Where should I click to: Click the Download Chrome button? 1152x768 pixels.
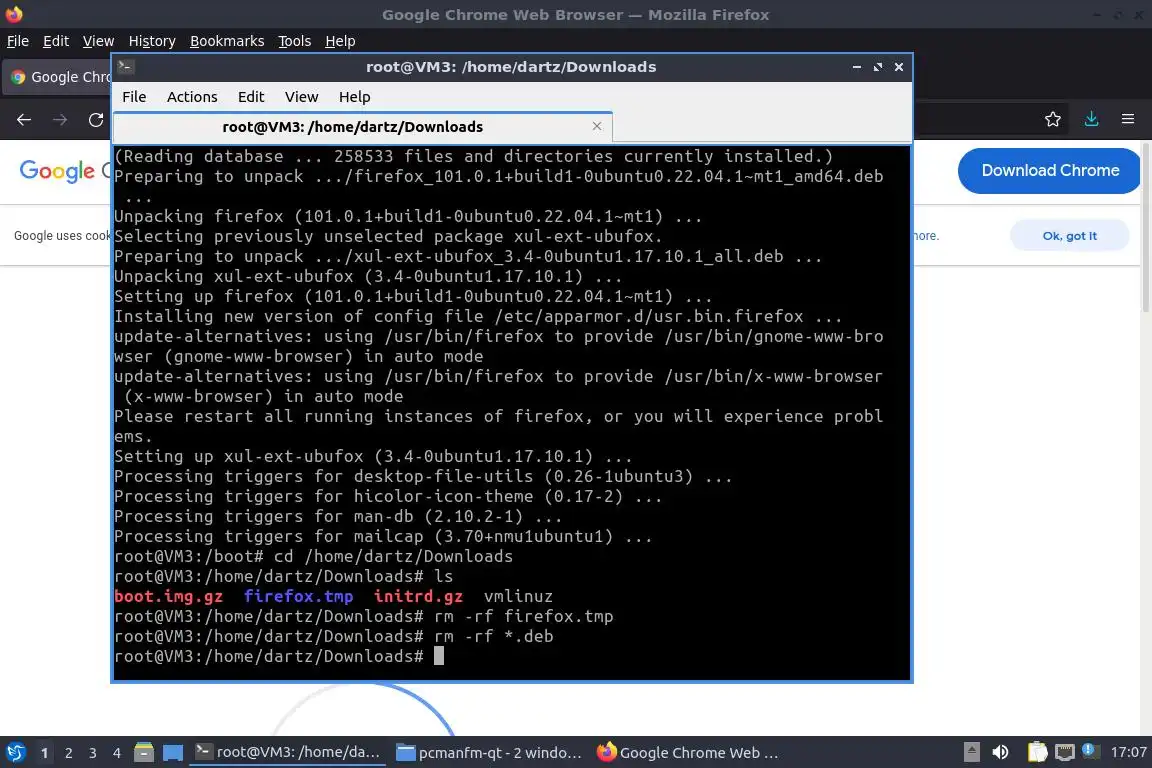[1050, 171]
